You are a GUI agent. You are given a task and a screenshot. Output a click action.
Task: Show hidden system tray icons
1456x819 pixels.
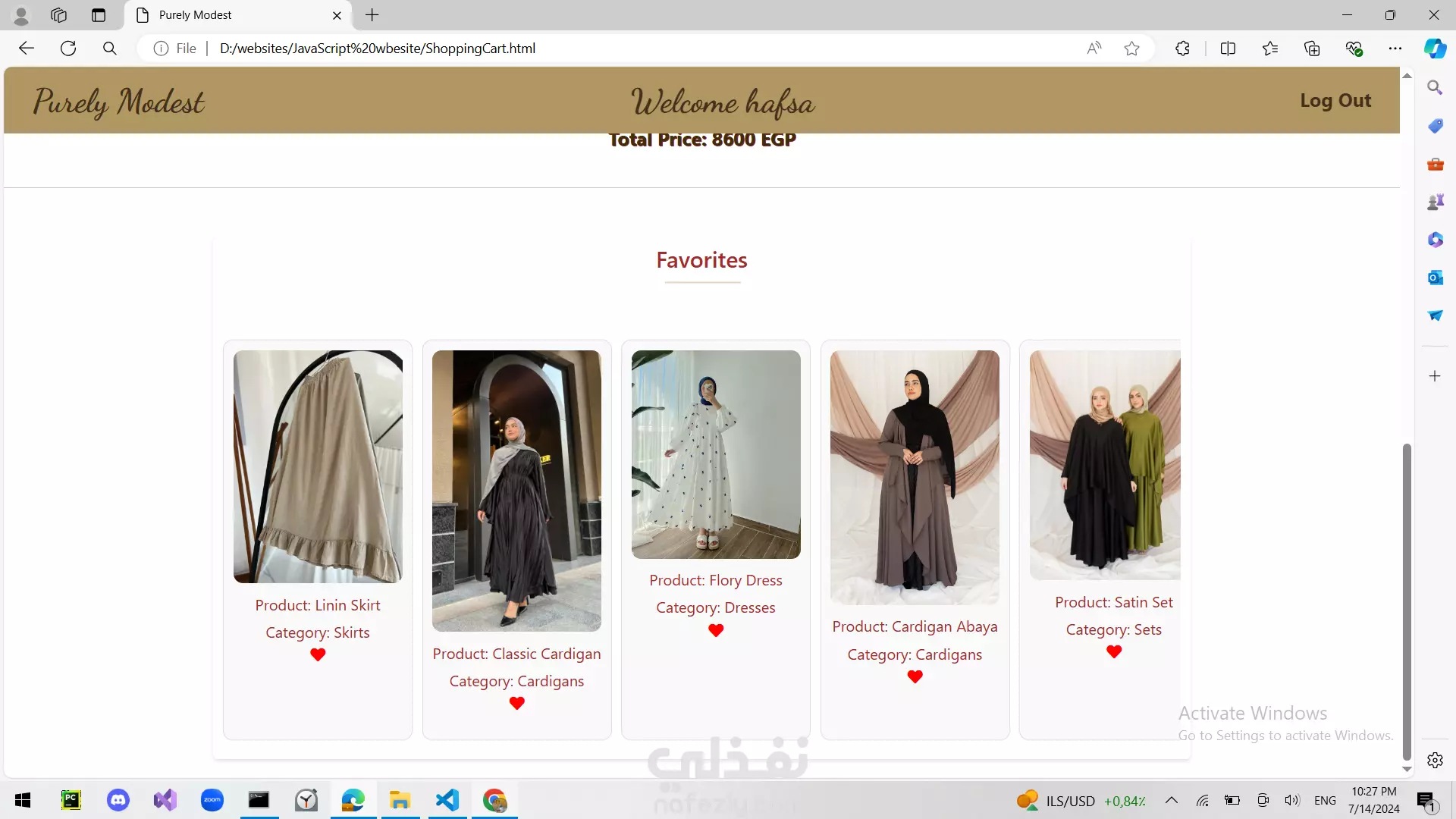[1172, 800]
